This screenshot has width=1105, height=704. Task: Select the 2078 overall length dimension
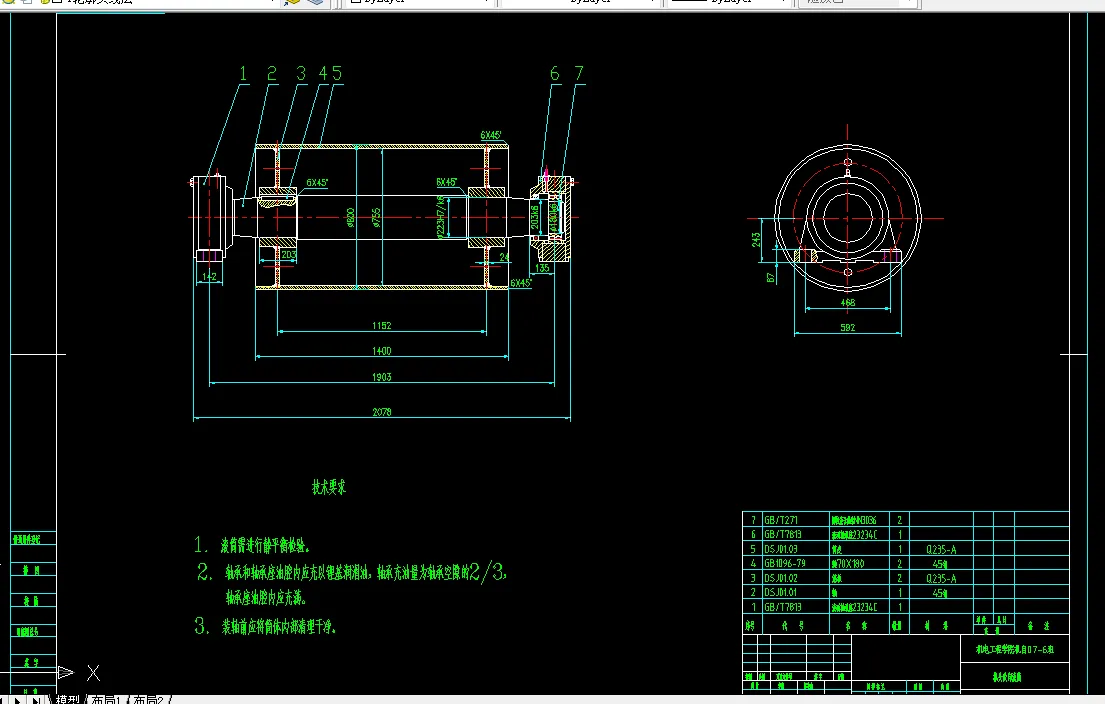(381, 412)
